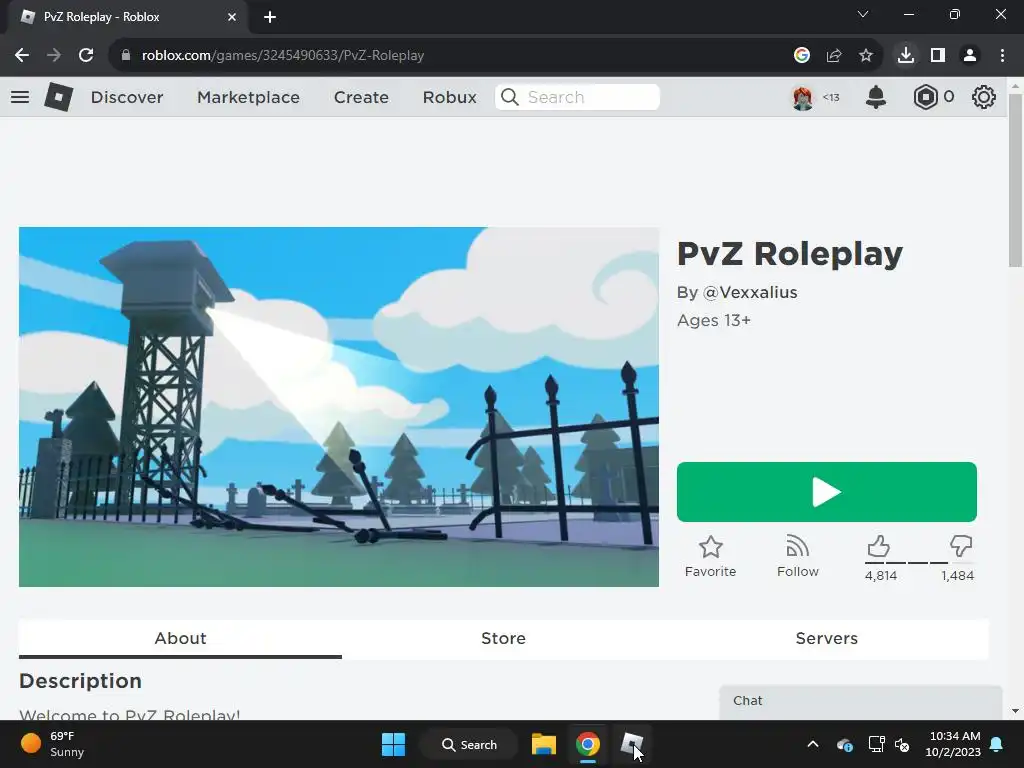The height and width of the screenshot is (768, 1024).
Task: Toggle the Chrome side panel icon
Action: [938, 56]
